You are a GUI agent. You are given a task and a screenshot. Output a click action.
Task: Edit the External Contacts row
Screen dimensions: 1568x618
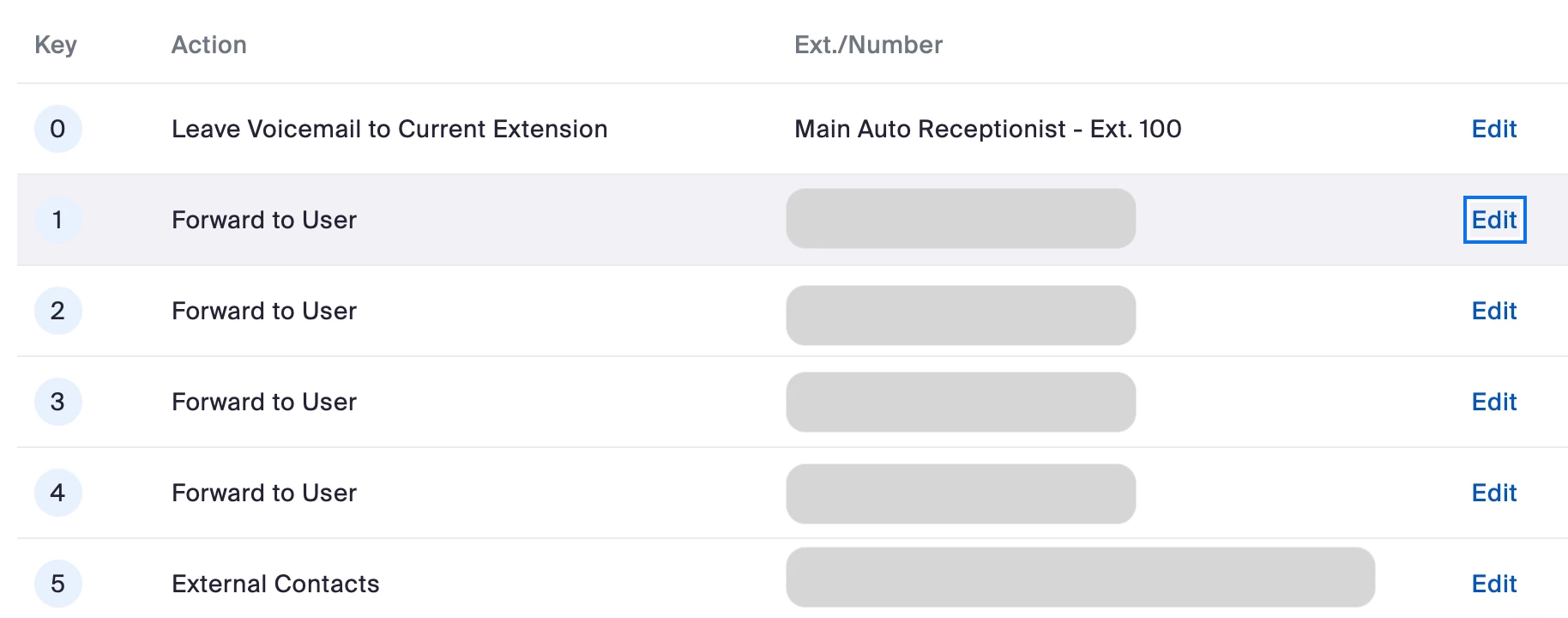[1493, 584]
